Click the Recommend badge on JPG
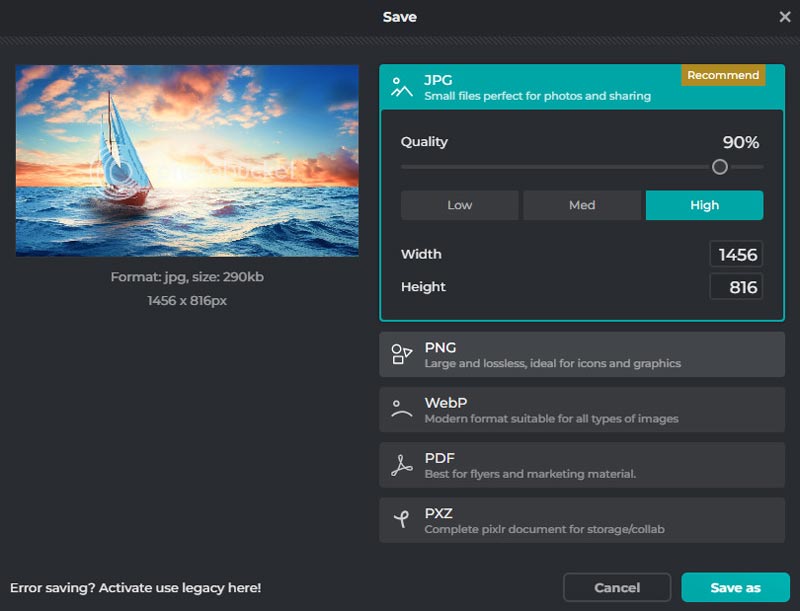800x611 pixels. click(x=723, y=75)
